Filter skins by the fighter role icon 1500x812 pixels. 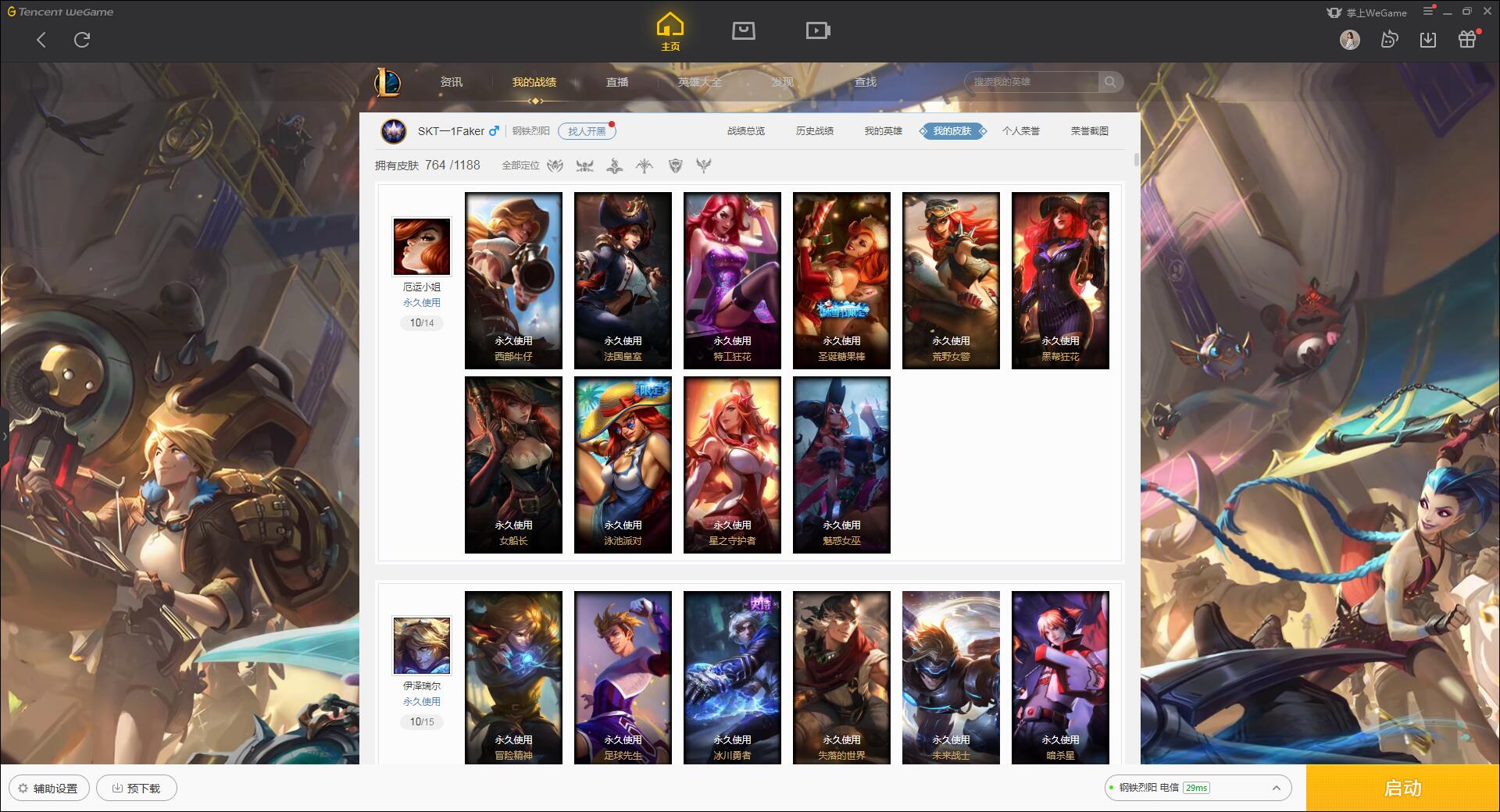click(x=584, y=166)
